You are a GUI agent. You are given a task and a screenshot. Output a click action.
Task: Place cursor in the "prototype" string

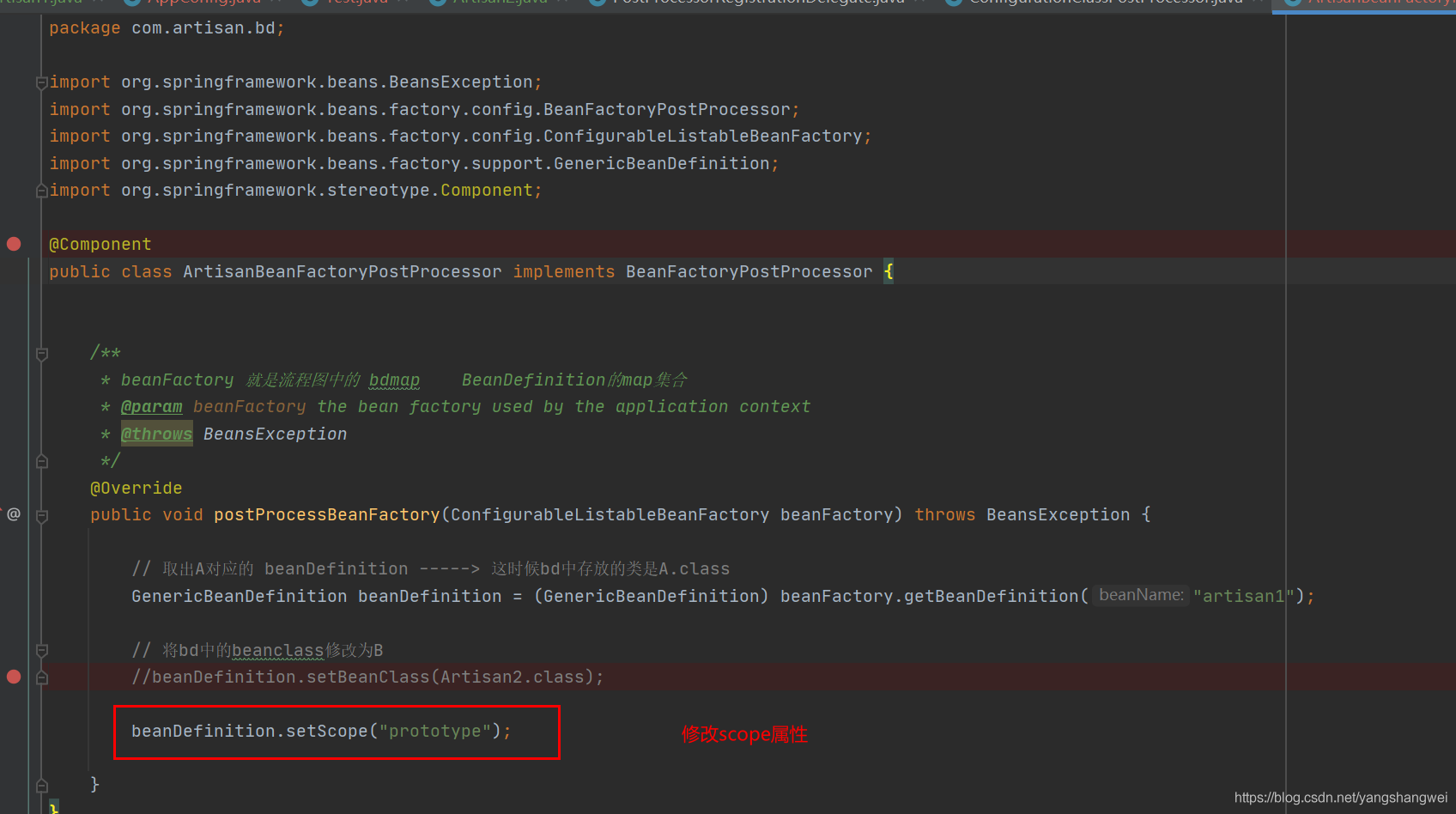pyautogui.click(x=435, y=732)
